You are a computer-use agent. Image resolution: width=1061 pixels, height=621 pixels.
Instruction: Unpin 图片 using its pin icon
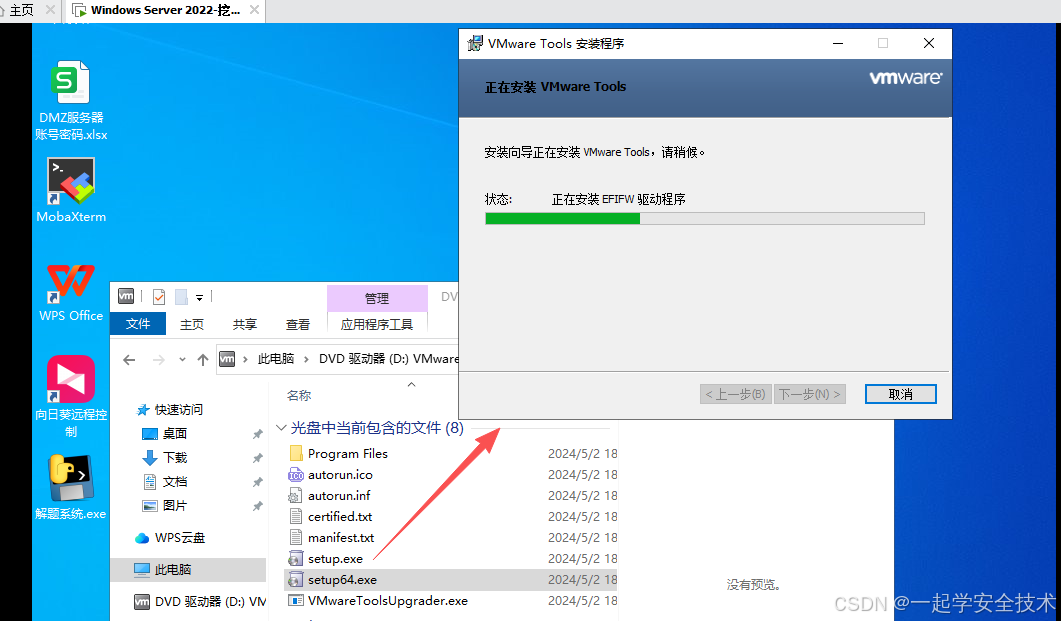click(257, 505)
